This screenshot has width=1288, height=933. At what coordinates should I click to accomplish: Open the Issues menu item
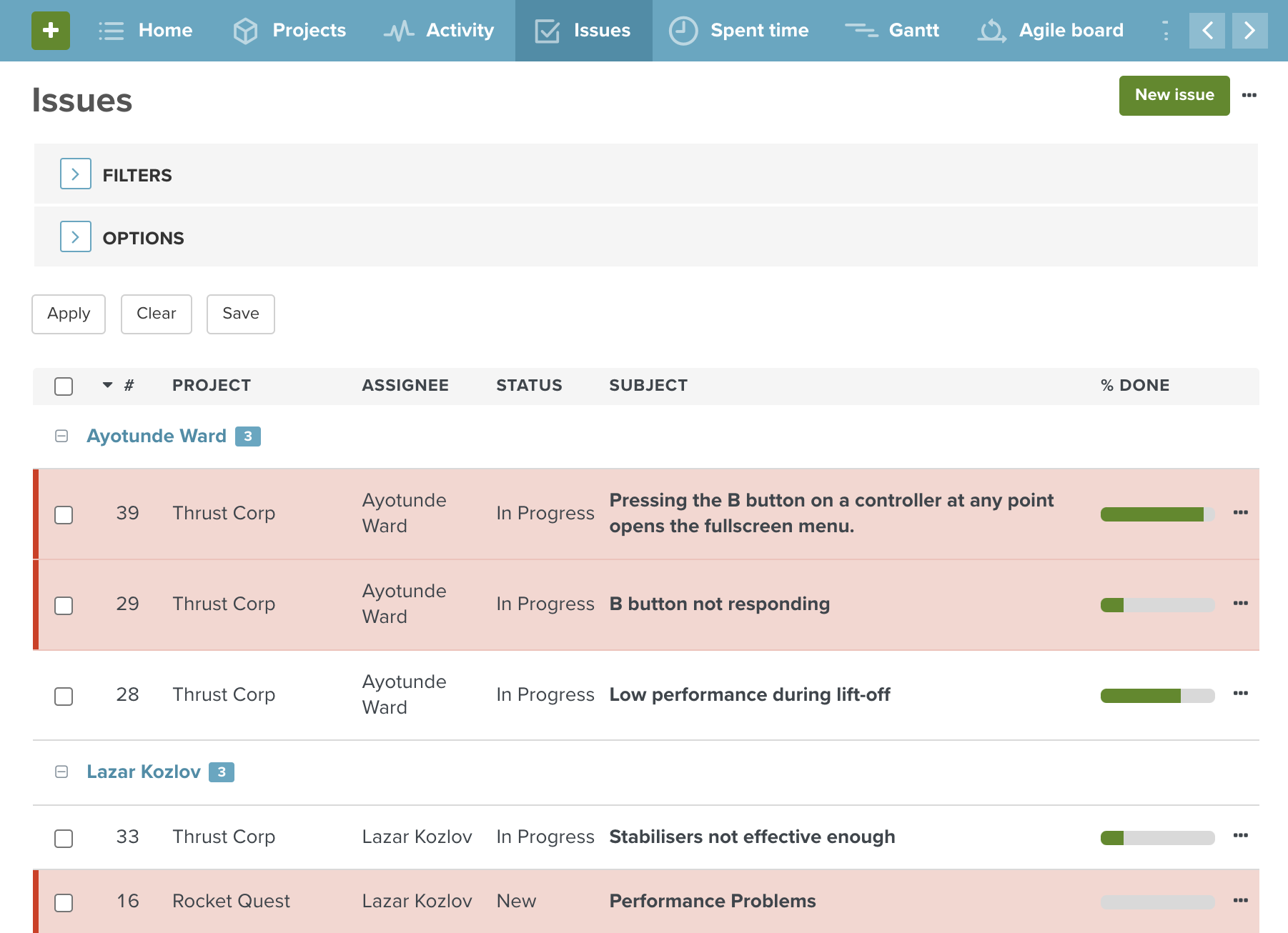point(583,31)
